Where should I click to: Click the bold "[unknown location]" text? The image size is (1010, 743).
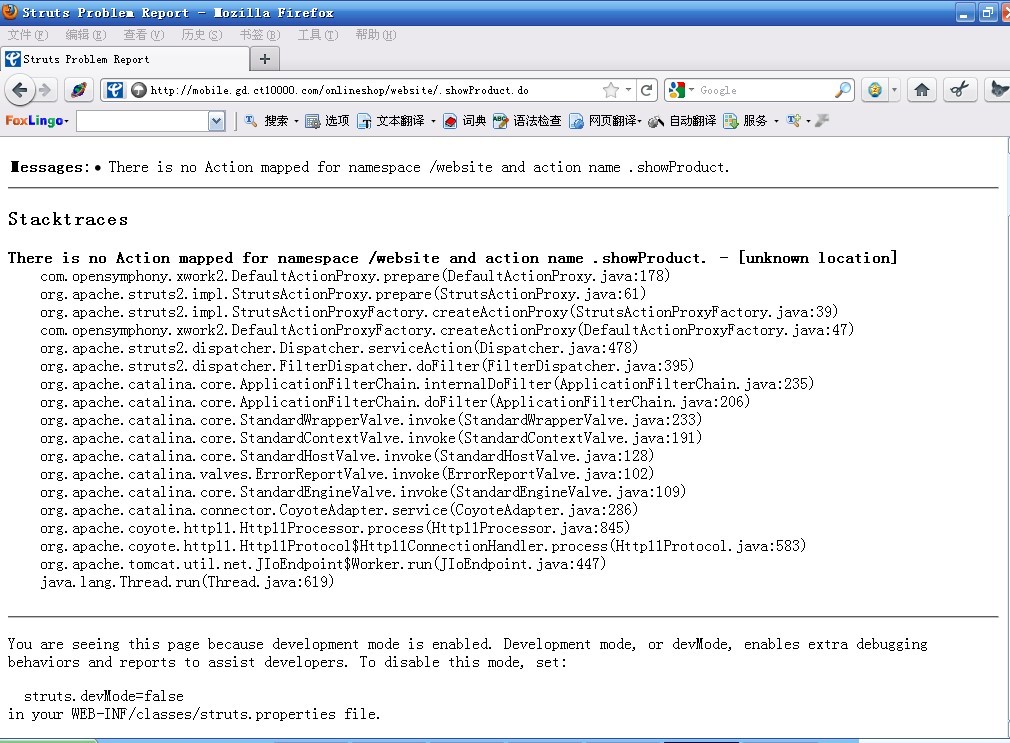[x=817, y=258]
